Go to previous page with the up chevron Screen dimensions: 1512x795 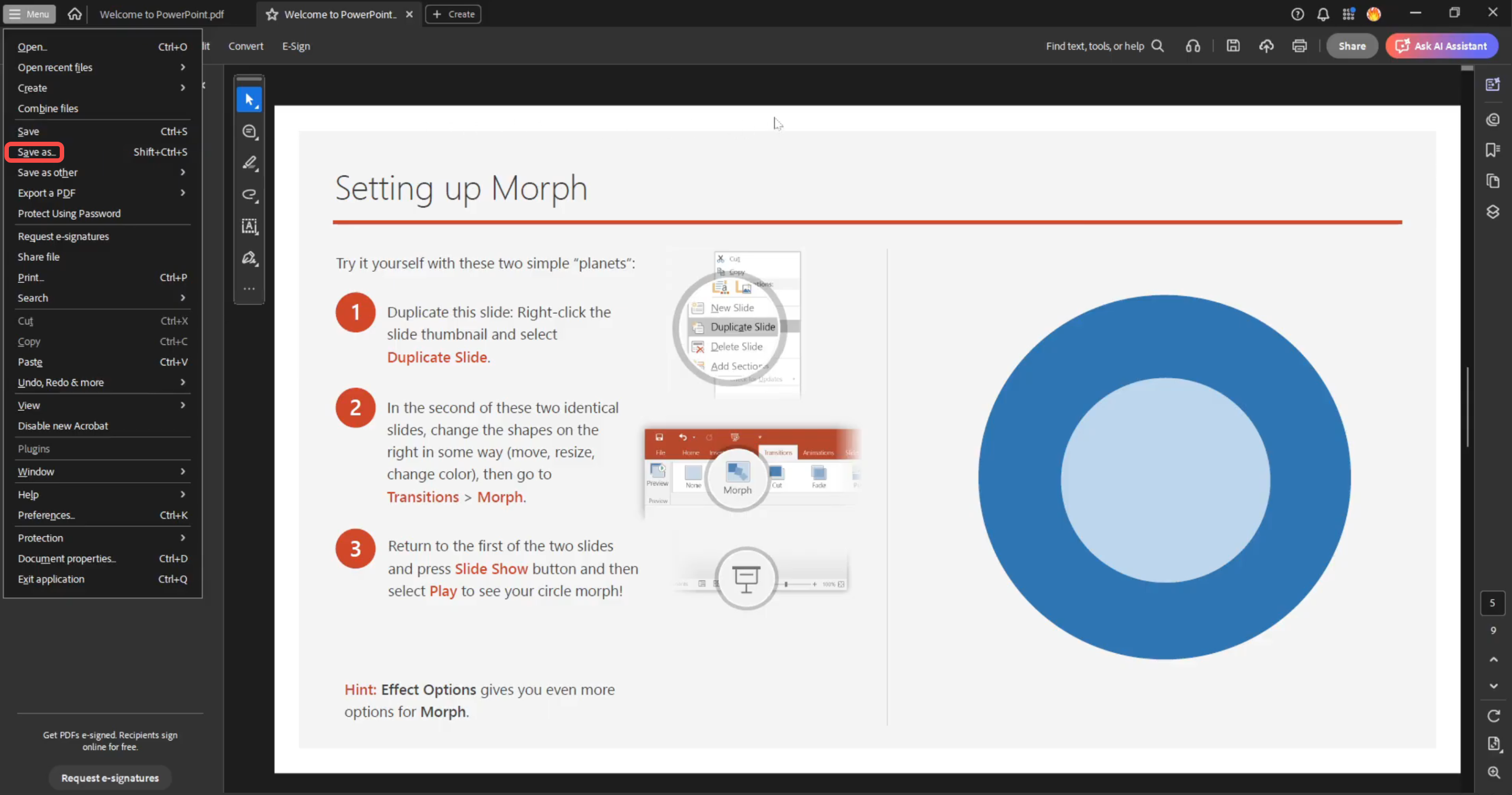pos(1494,659)
